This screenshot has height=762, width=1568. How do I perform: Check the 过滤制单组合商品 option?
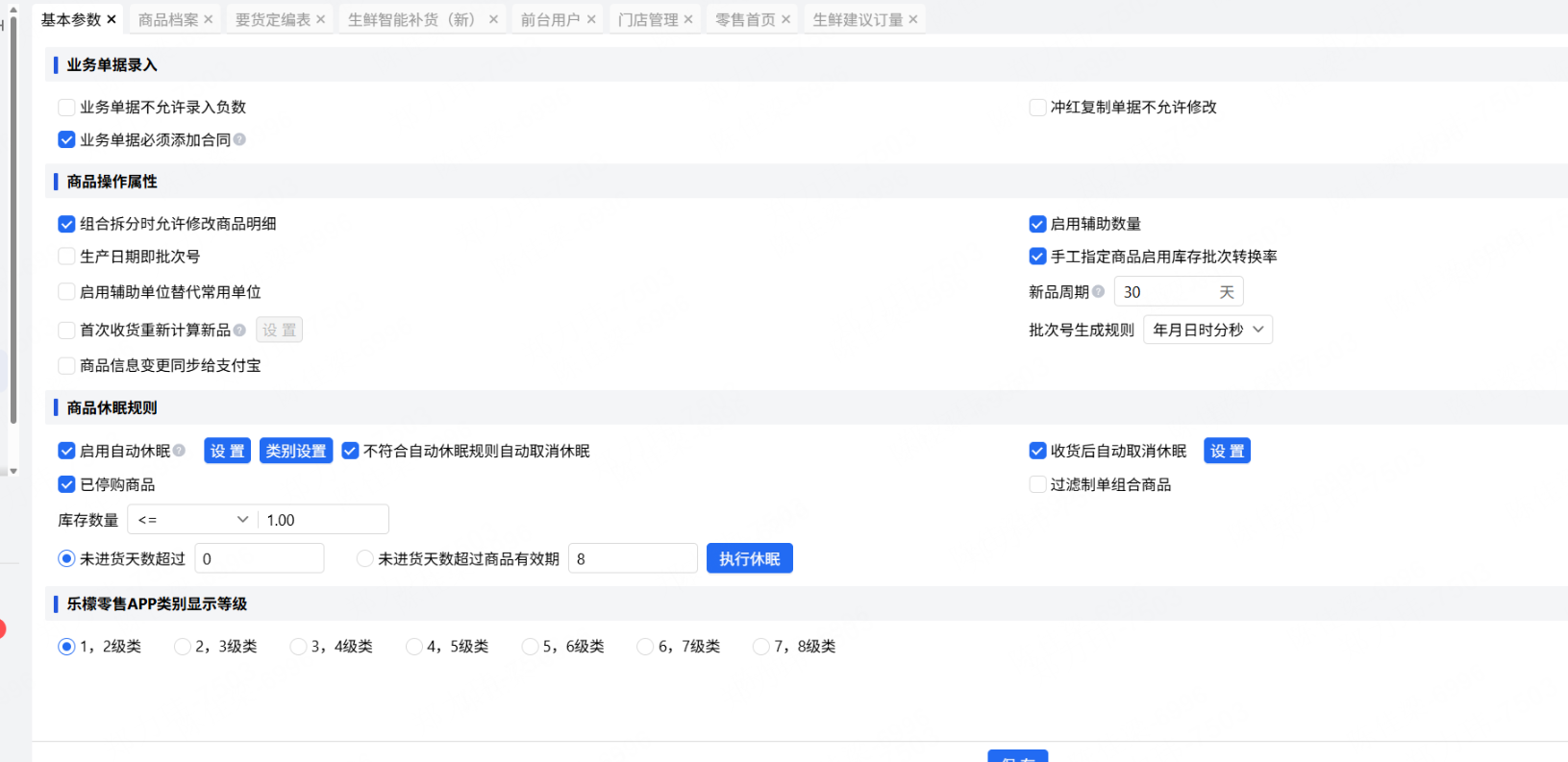pyautogui.click(x=1037, y=484)
